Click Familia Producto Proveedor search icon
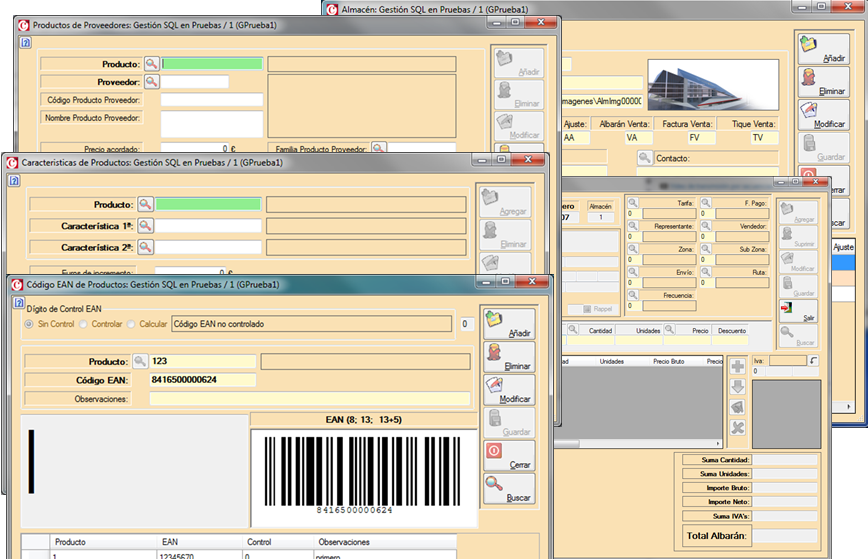The image size is (868, 559). [379, 148]
